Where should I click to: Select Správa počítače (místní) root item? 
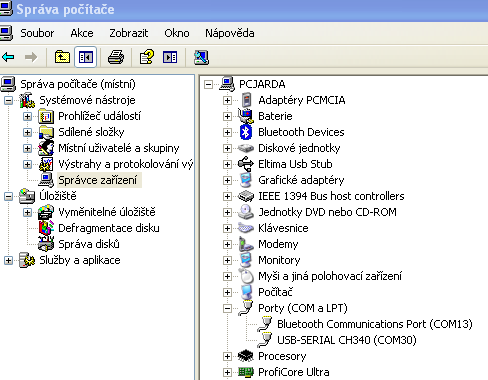coord(78,84)
